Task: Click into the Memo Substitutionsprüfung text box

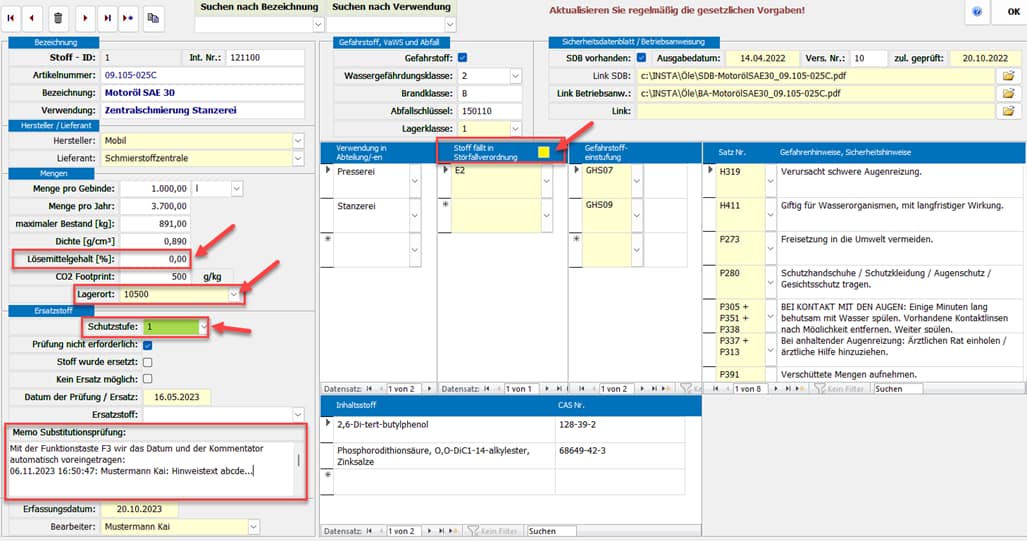Action: point(150,468)
